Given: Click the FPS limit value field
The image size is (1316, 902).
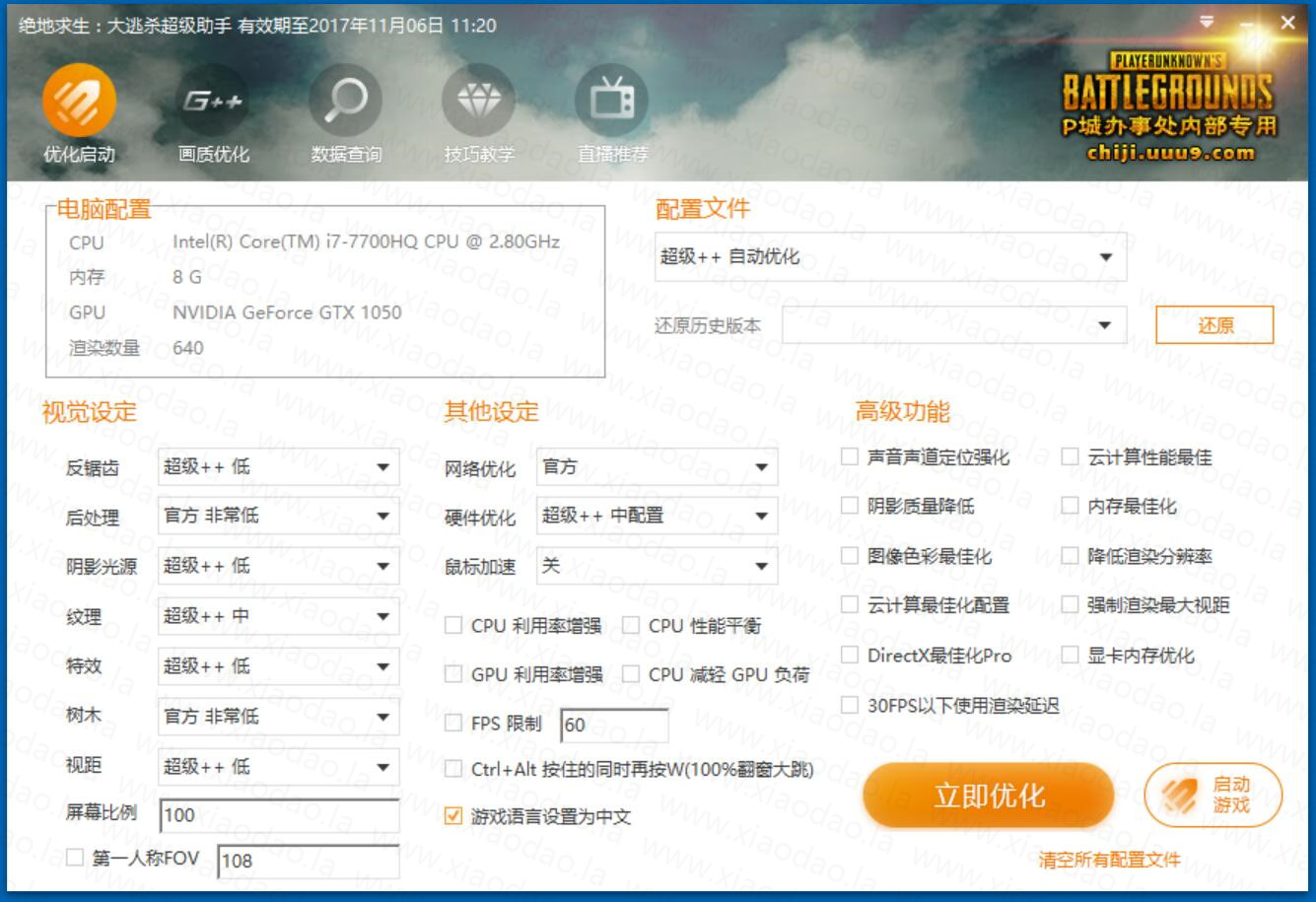Looking at the screenshot, I should (614, 726).
